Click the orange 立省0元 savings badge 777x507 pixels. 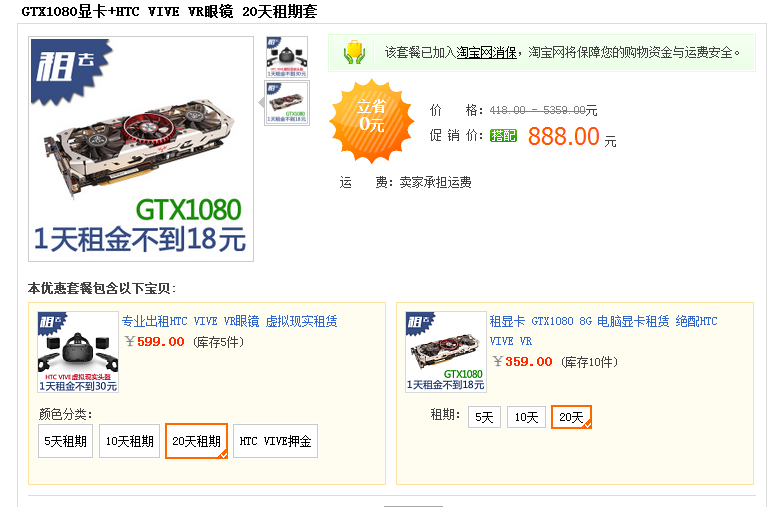[371, 120]
